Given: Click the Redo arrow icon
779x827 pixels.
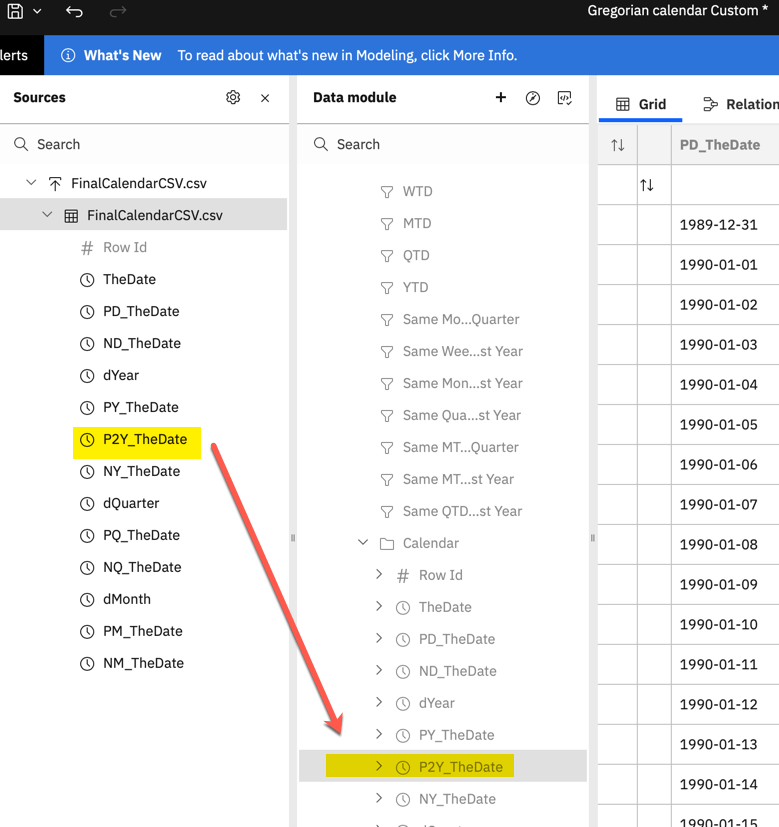Looking at the screenshot, I should pyautogui.click(x=118, y=11).
